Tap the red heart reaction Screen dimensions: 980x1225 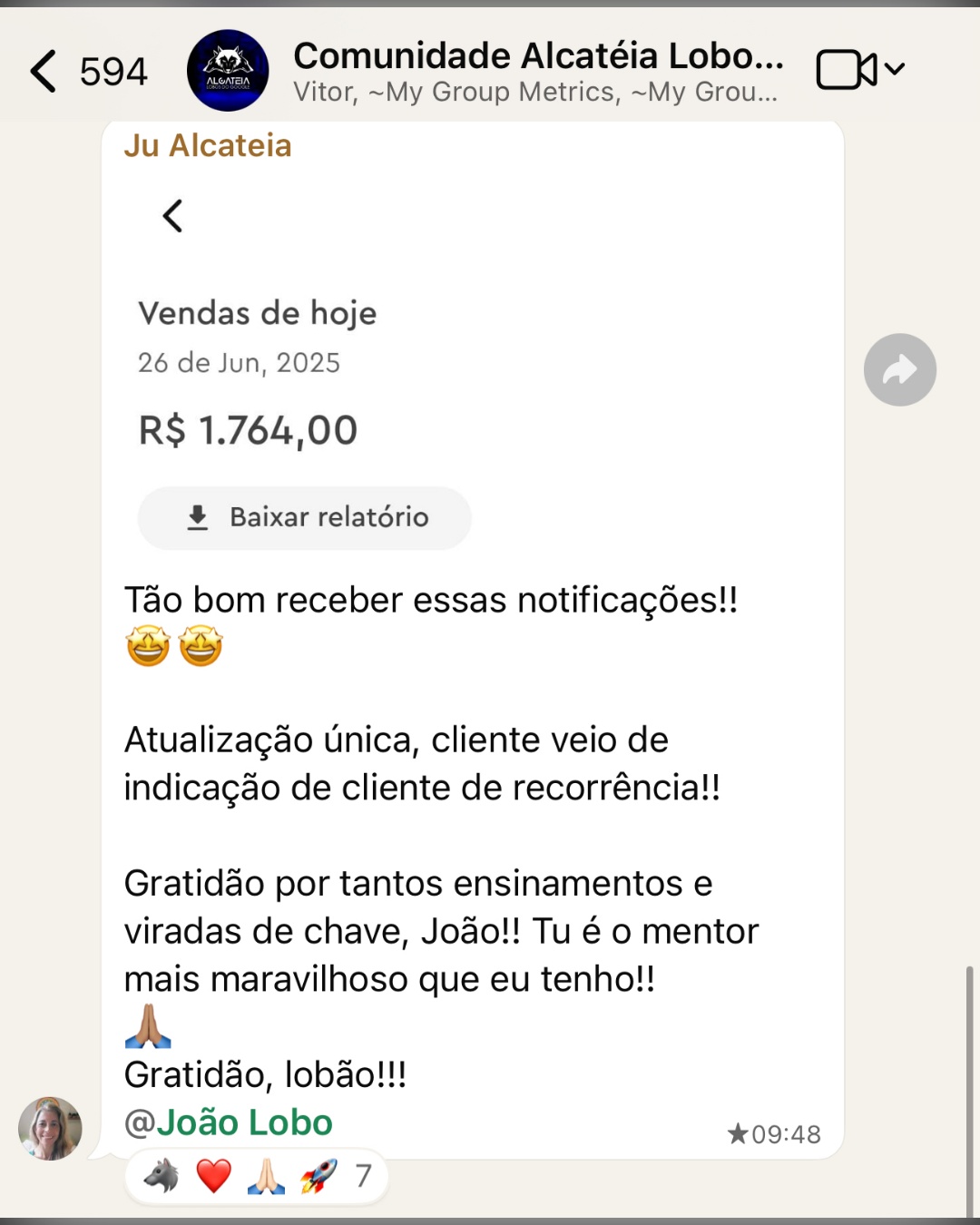click(x=214, y=1176)
